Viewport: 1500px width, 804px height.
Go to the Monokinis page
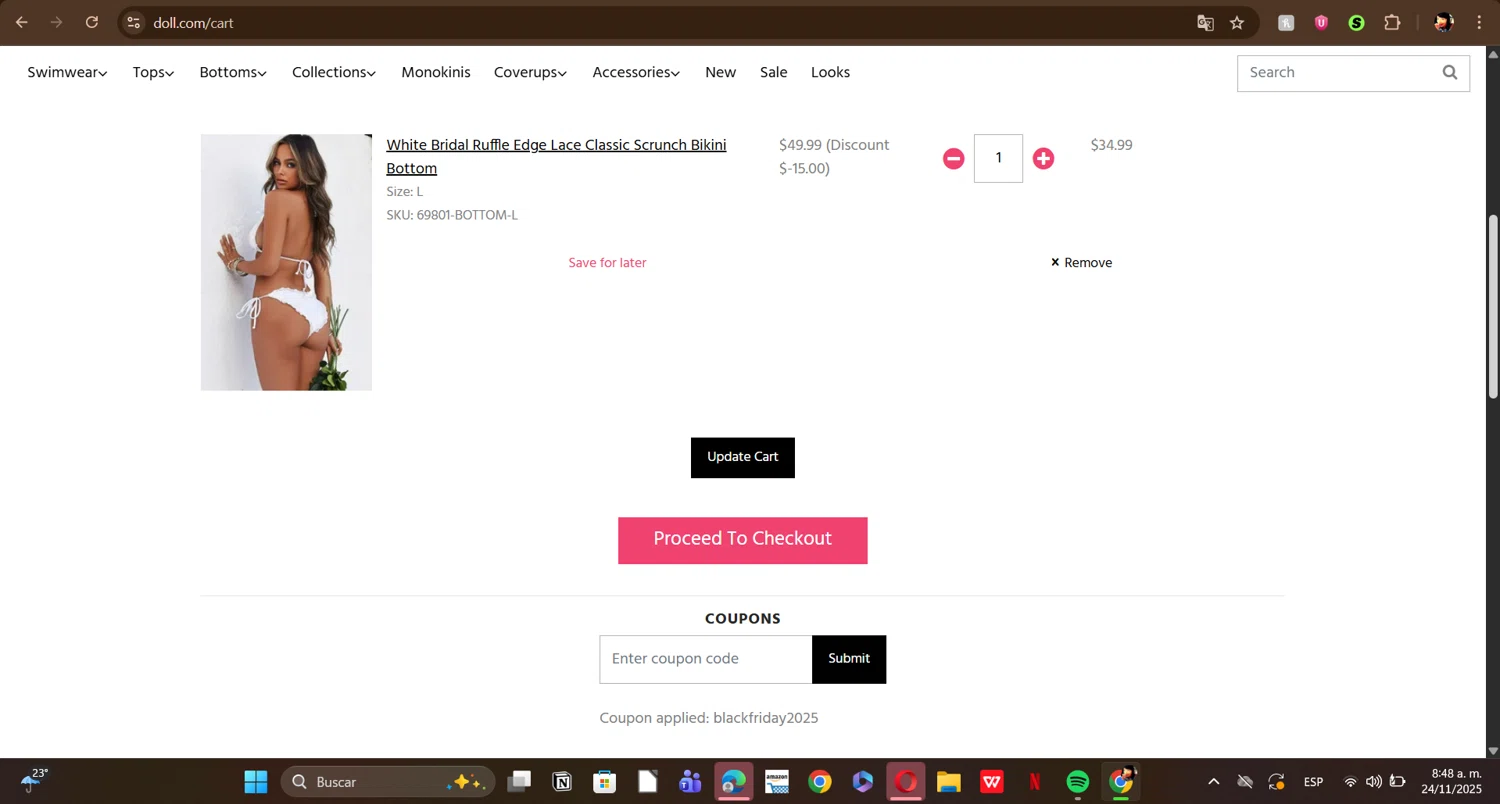[x=436, y=72]
